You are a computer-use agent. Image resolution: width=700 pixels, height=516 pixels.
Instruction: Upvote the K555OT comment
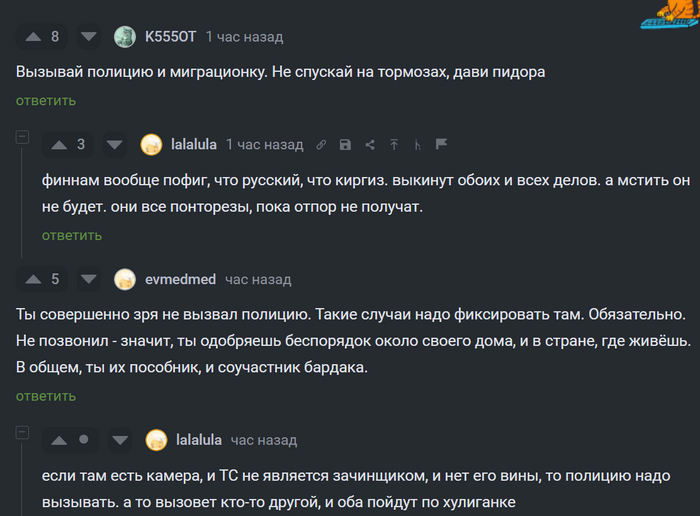click(32, 37)
